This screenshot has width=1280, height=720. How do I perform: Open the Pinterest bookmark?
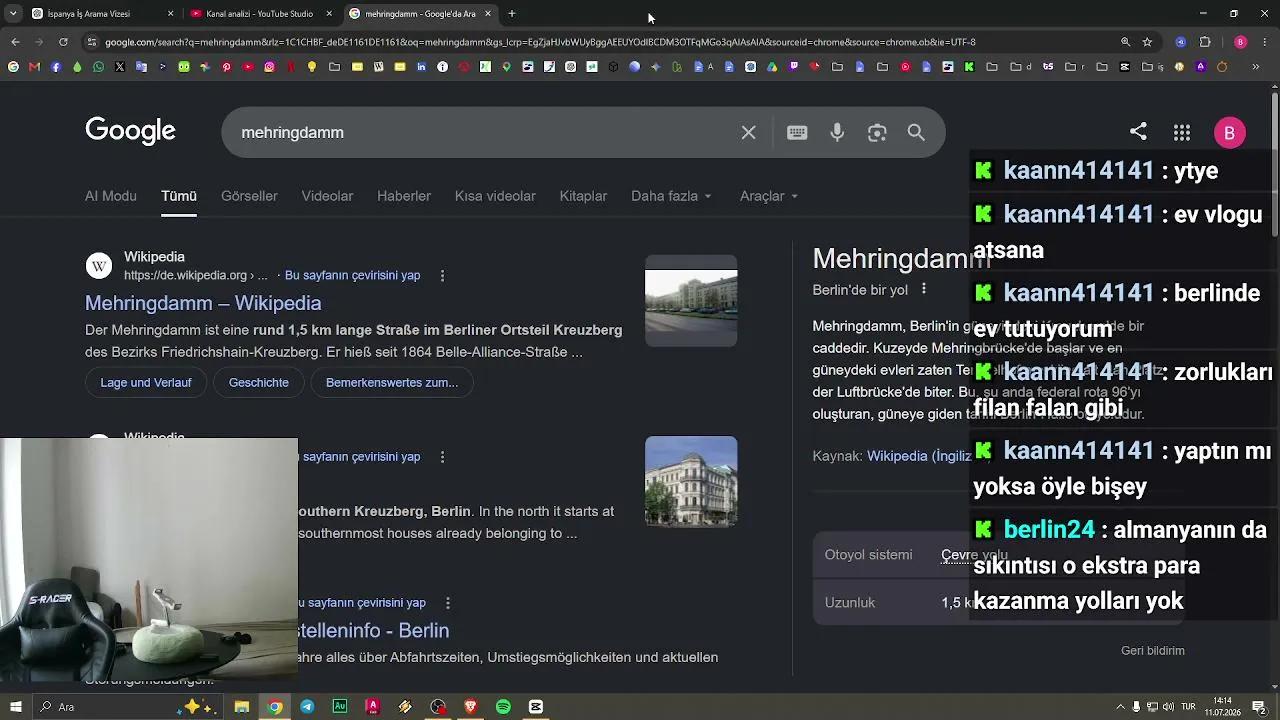(x=227, y=67)
